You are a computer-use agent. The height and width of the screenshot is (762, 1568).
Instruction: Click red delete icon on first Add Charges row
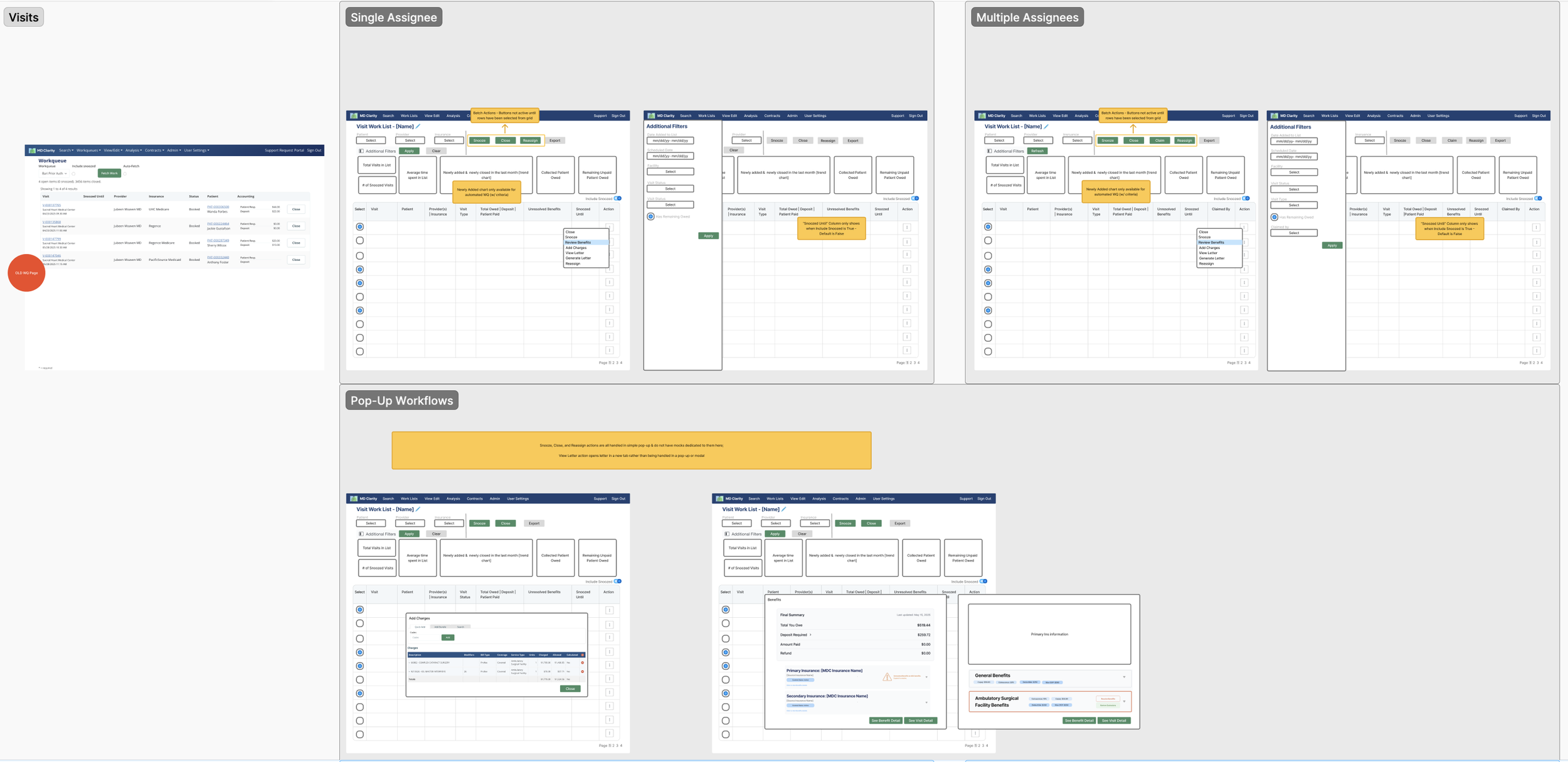click(582, 662)
